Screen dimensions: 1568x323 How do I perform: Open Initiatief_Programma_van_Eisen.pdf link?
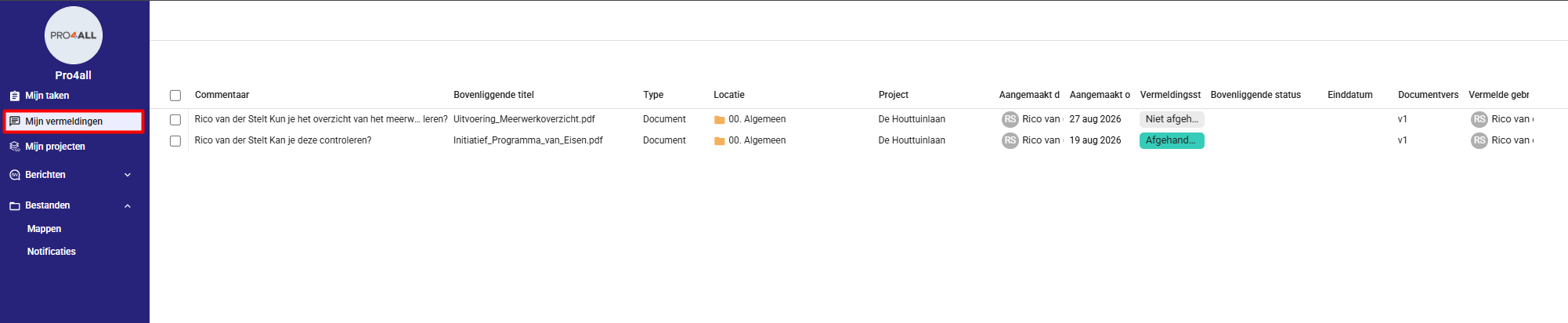[528, 140]
